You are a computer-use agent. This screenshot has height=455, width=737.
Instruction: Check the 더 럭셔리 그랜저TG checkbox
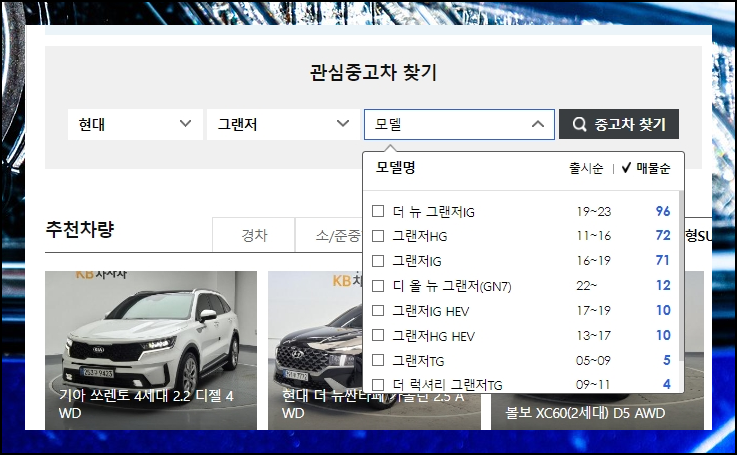click(378, 384)
